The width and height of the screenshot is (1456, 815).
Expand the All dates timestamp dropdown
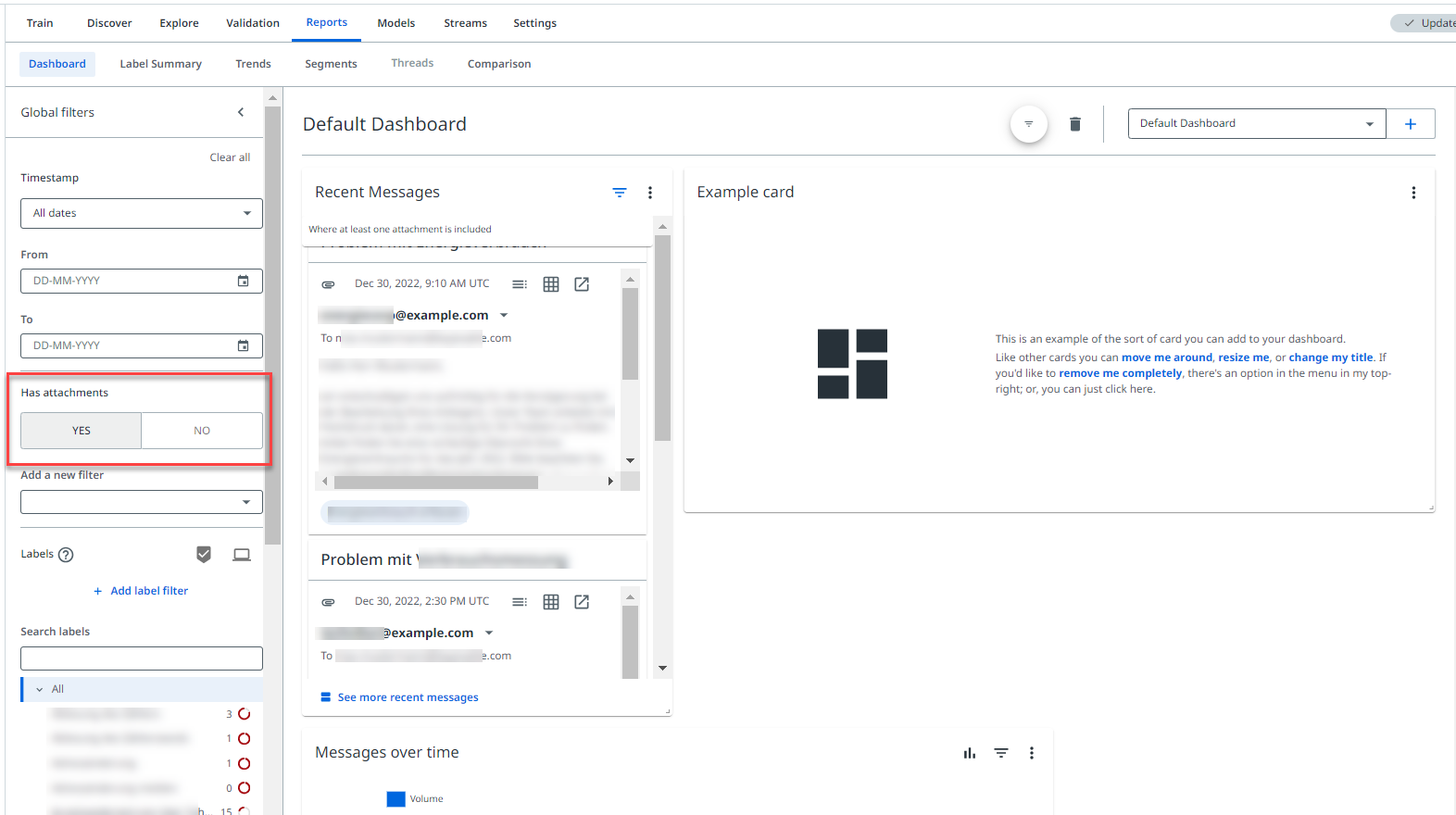pos(142,213)
